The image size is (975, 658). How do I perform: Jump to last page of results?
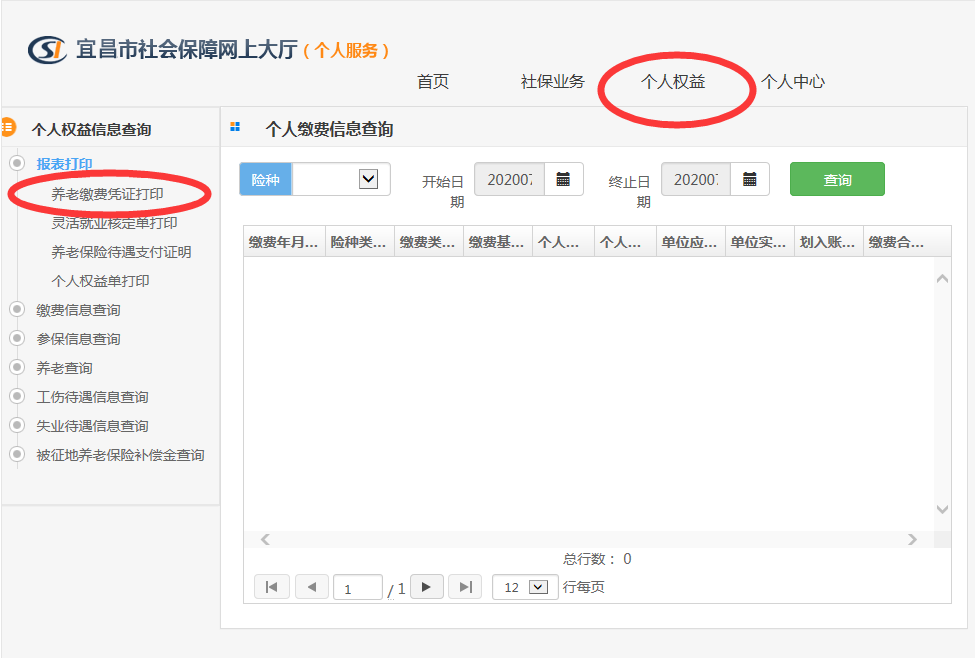click(x=465, y=587)
